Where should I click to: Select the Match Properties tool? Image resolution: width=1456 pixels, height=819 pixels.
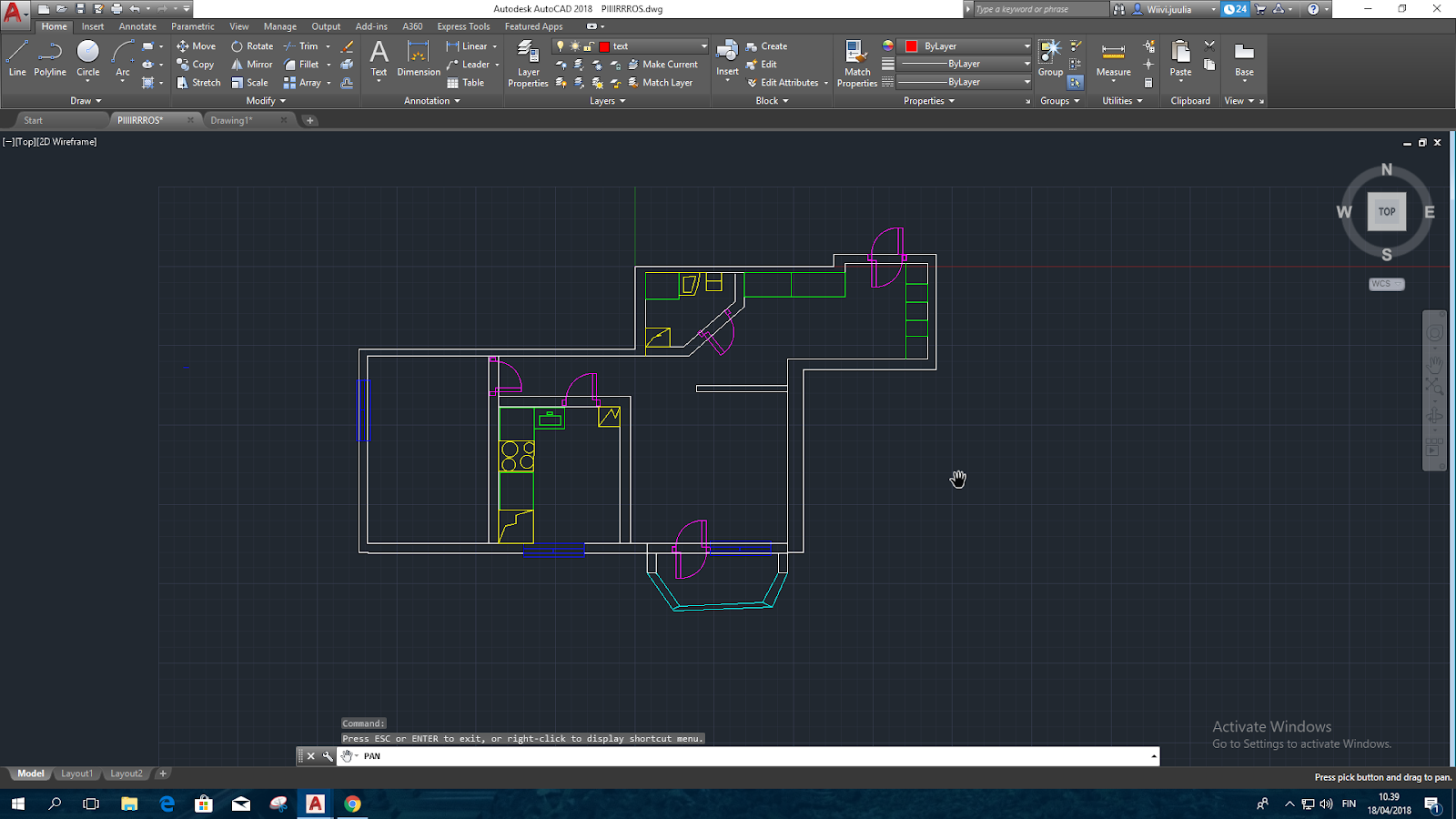(856, 64)
